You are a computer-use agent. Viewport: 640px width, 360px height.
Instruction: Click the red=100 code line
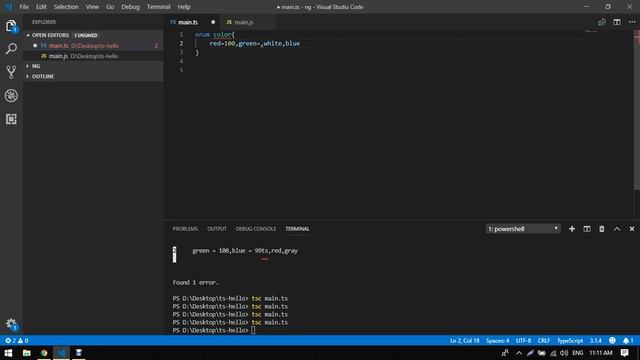(x=254, y=43)
